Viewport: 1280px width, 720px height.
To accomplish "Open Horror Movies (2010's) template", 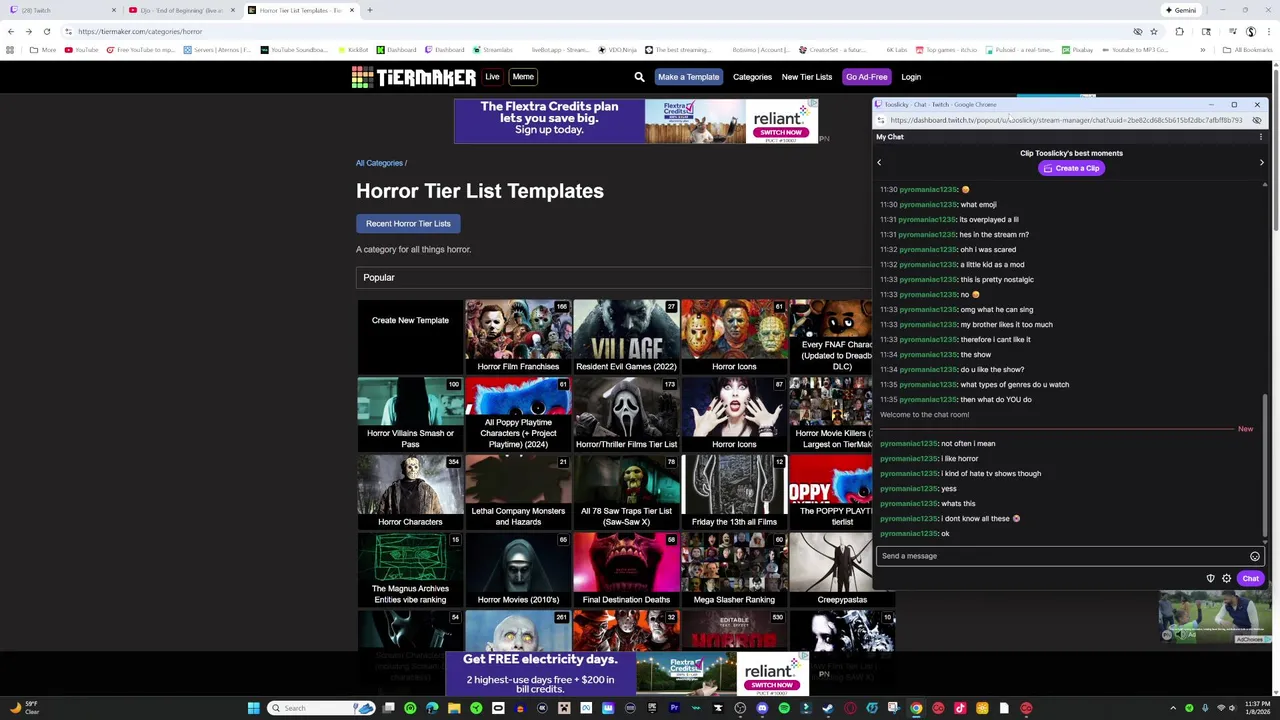I will pyautogui.click(x=518, y=570).
